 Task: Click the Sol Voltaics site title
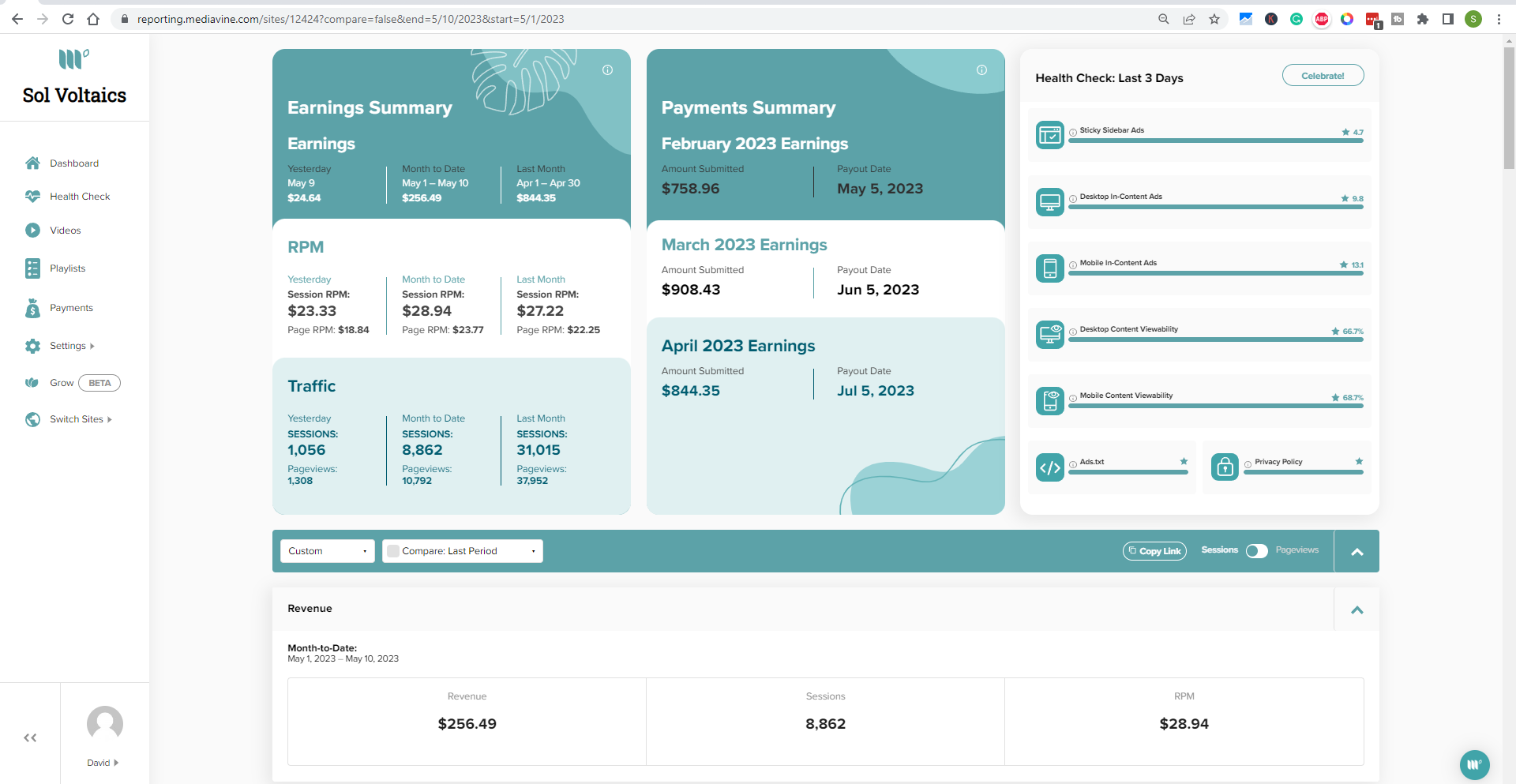click(x=74, y=96)
